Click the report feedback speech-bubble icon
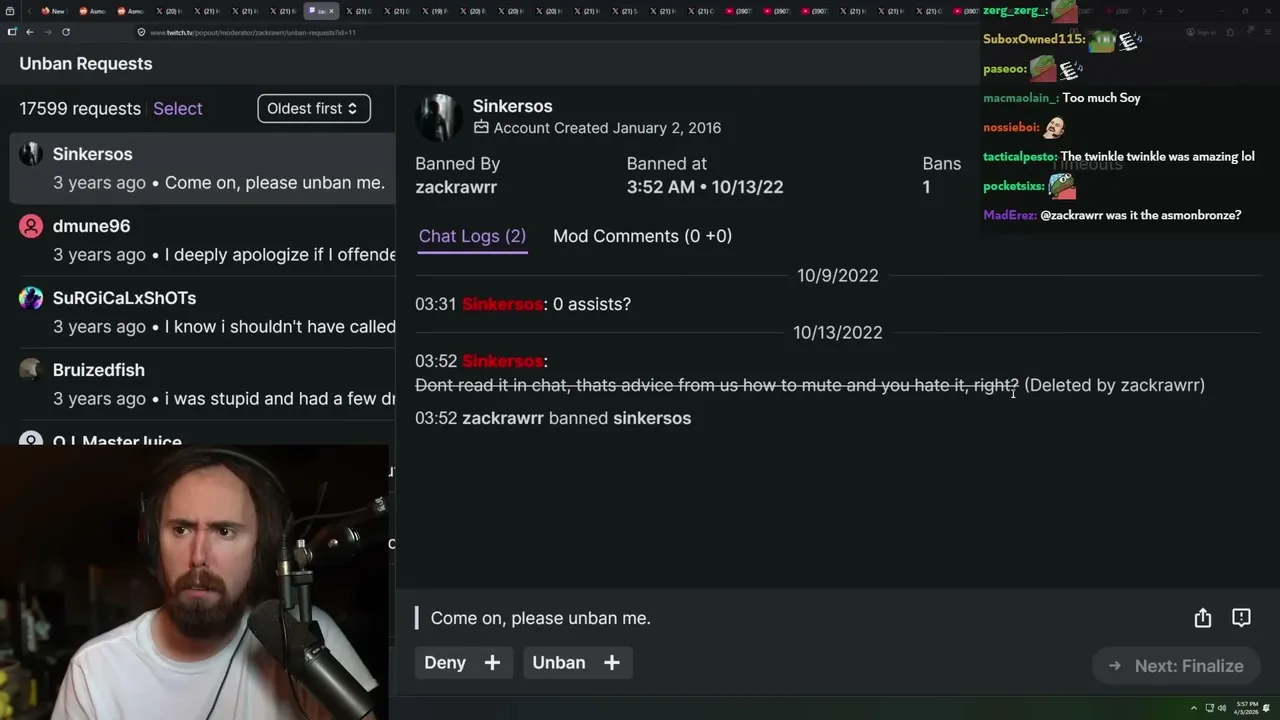This screenshot has height=720, width=1280. 1241,618
